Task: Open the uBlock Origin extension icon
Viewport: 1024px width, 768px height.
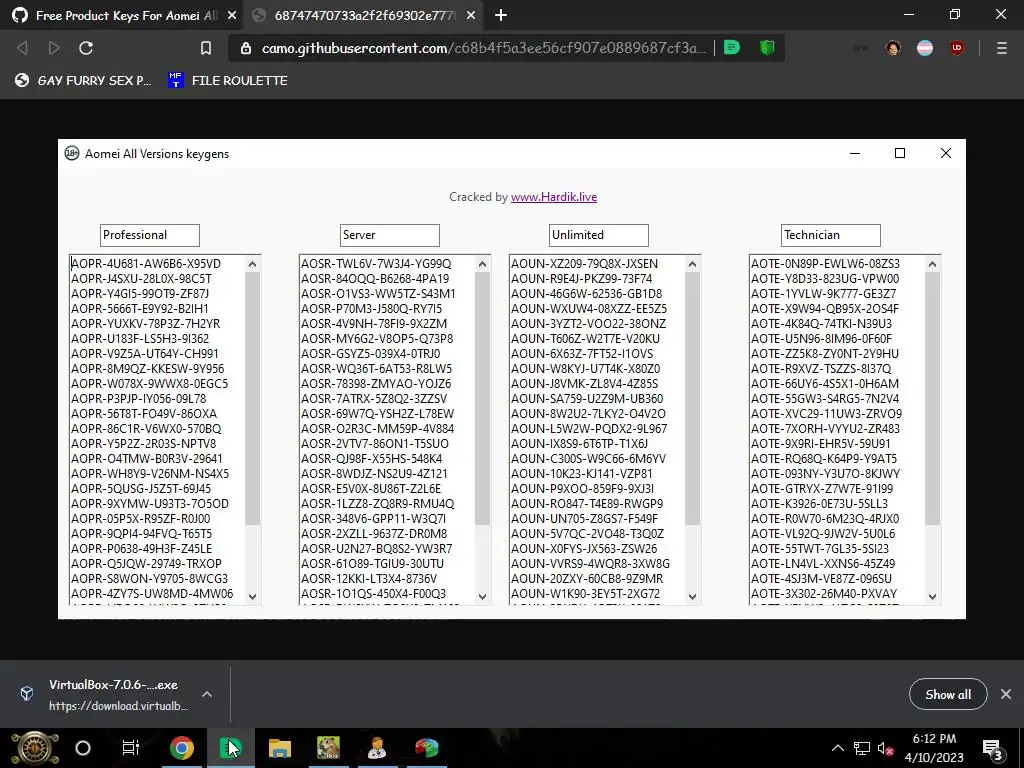Action: click(x=957, y=48)
